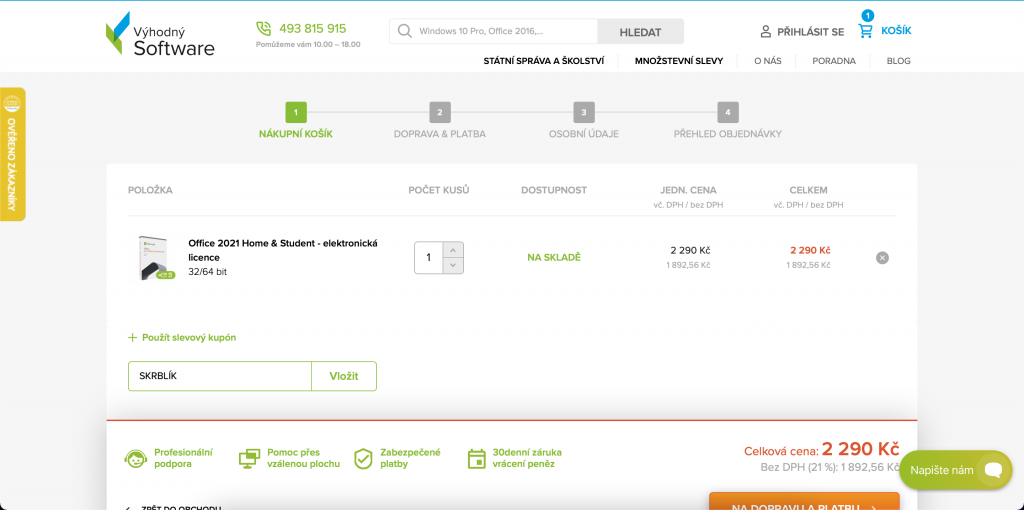
Task: Click the NA SKLADĚ availability text
Action: 554,257
